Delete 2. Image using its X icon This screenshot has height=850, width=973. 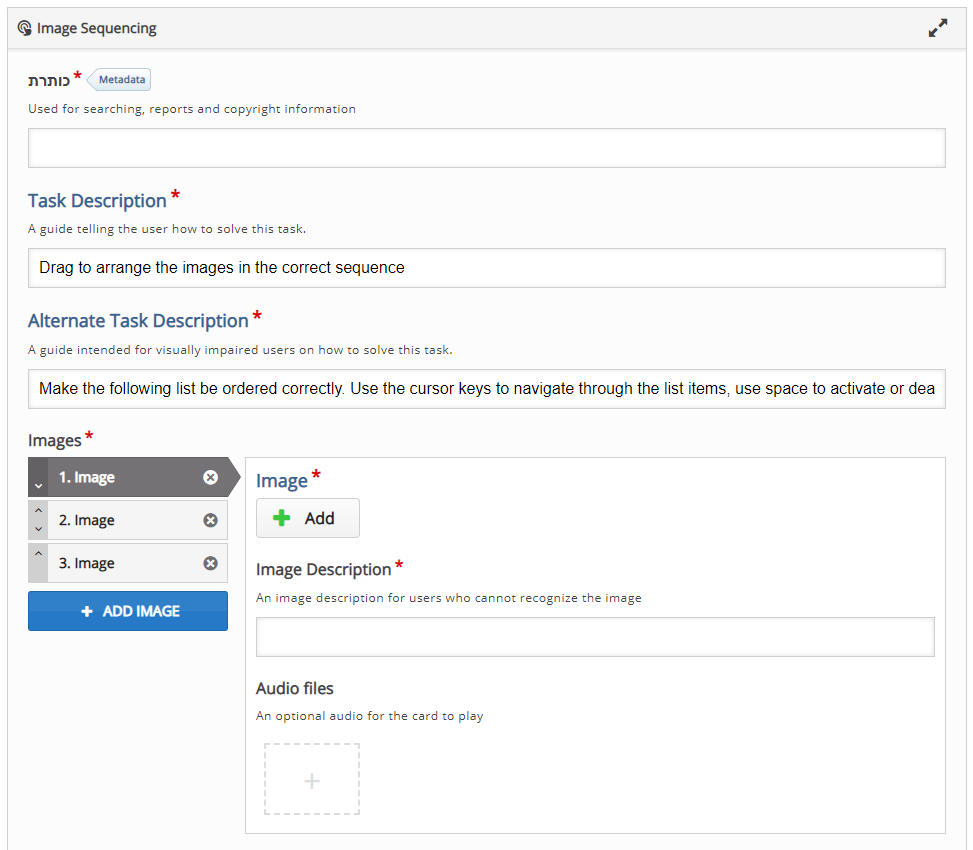(x=210, y=521)
